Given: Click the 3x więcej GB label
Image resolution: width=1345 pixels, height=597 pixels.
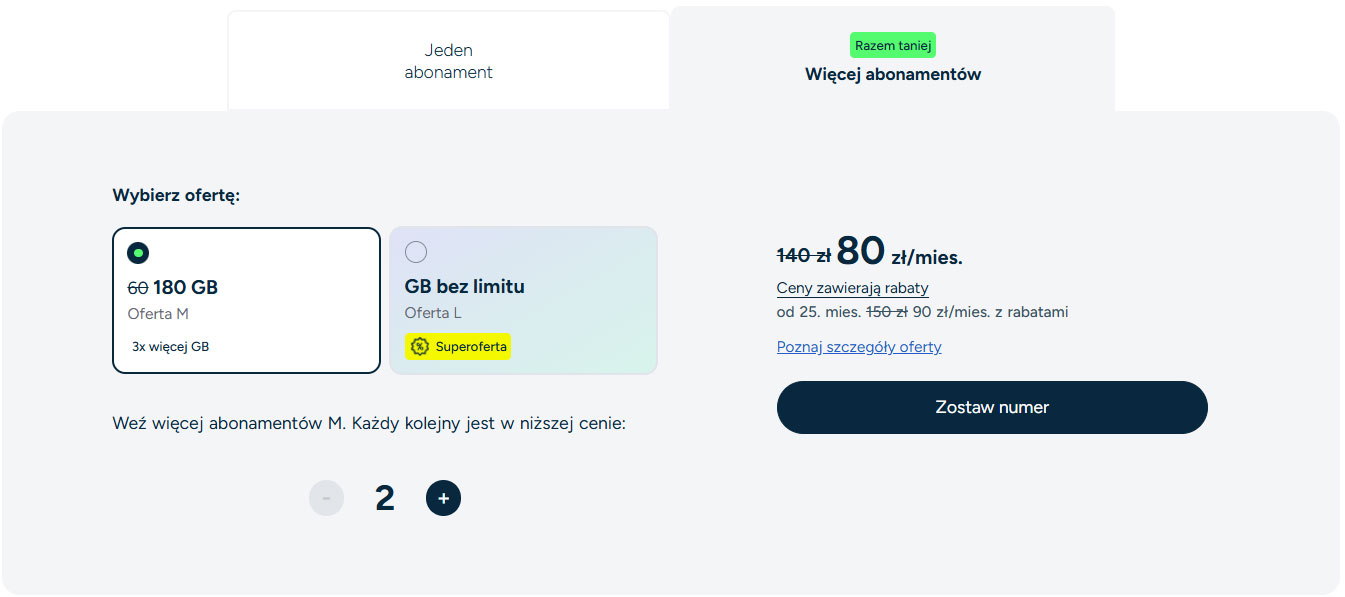Looking at the screenshot, I should pos(170,347).
